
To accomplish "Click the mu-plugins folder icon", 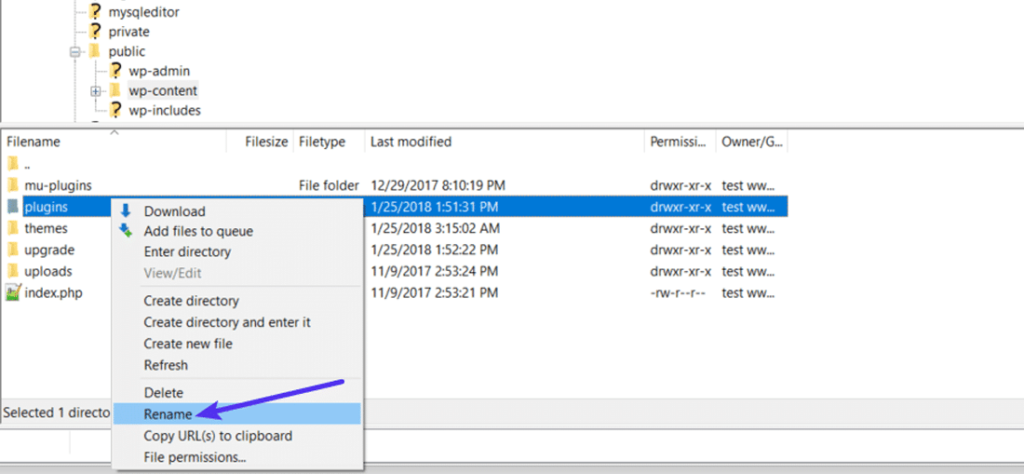I will pos(12,185).
